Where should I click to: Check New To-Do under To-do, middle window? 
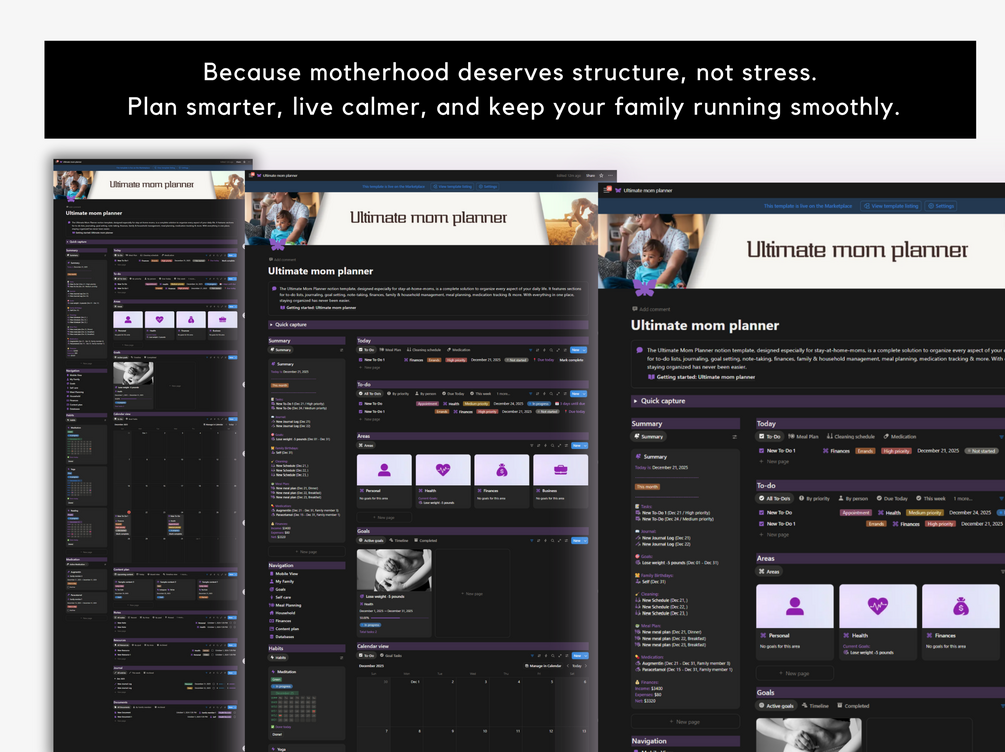click(x=360, y=403)
